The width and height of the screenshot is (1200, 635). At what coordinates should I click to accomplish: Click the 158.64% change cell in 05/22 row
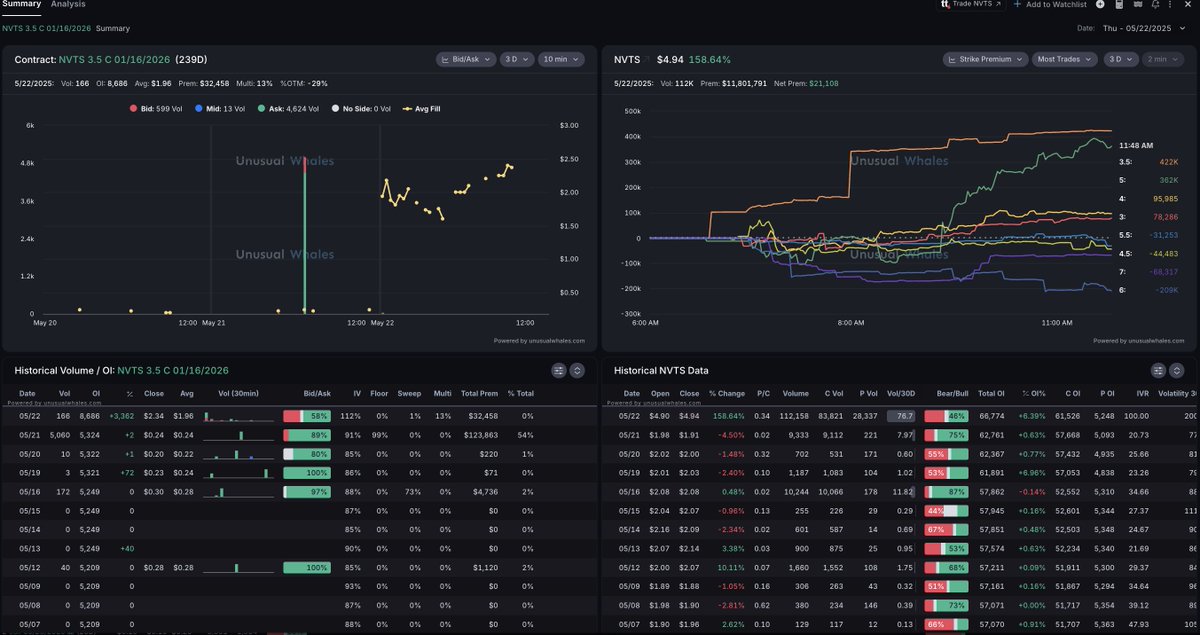tap(727, 415)
